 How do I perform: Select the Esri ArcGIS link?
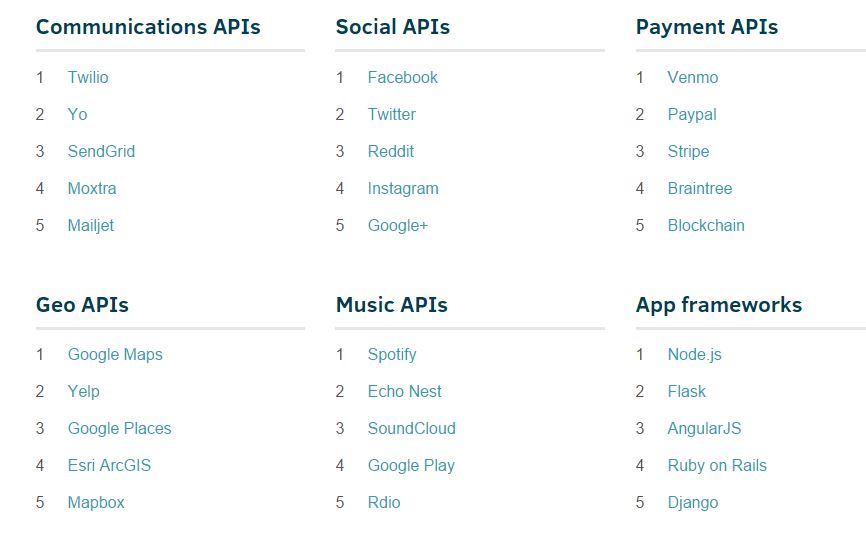coord(109,465)
